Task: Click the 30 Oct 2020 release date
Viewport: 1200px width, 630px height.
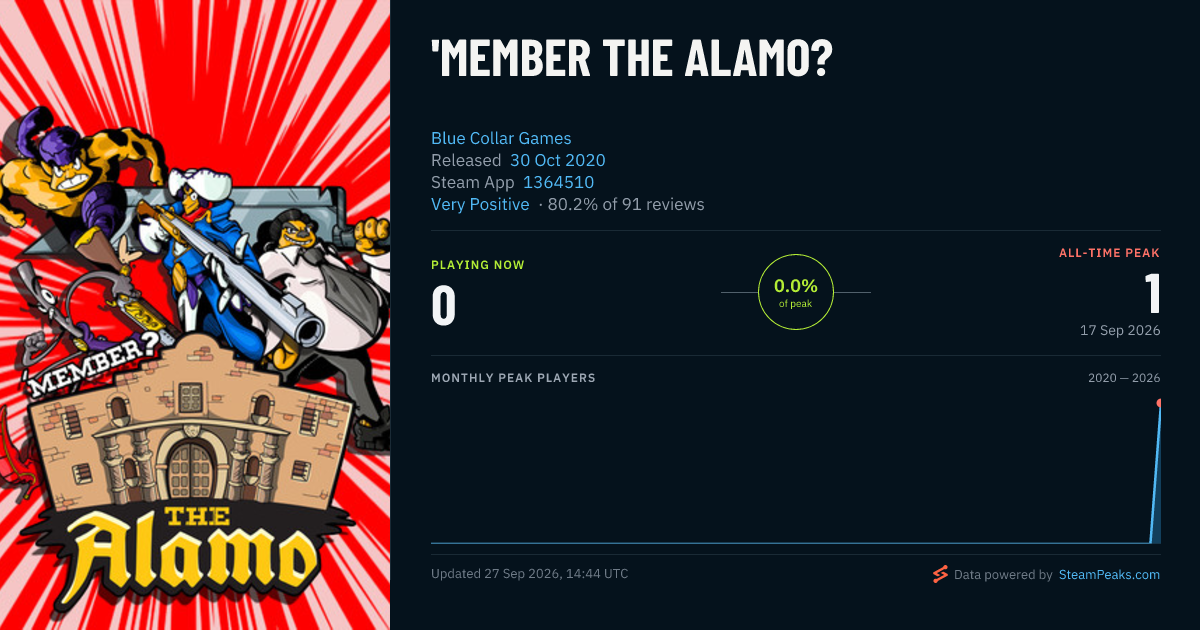Action: coord(558,160)
